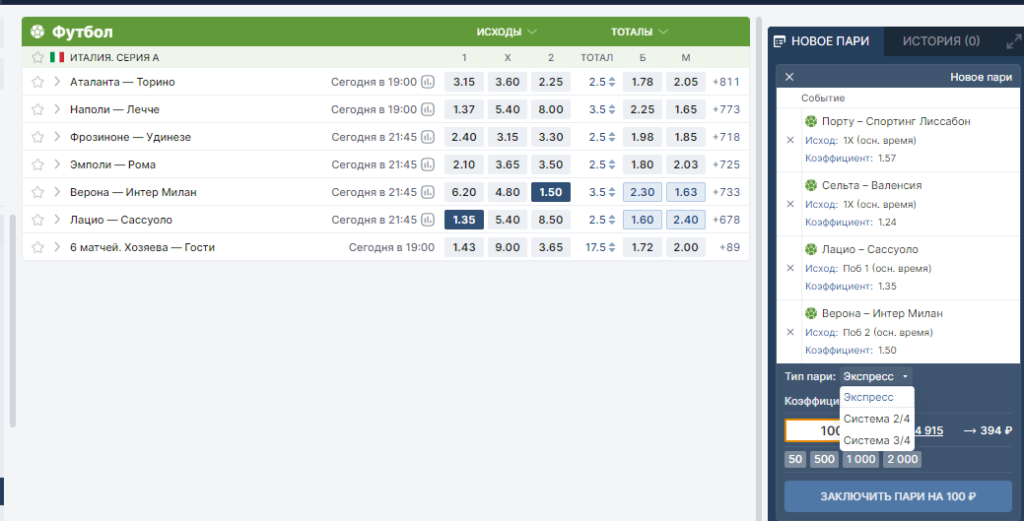Adjust total stepper for Верона — Интер Милан
This screenshot has width=1024, height=521.
pos(612,192)
